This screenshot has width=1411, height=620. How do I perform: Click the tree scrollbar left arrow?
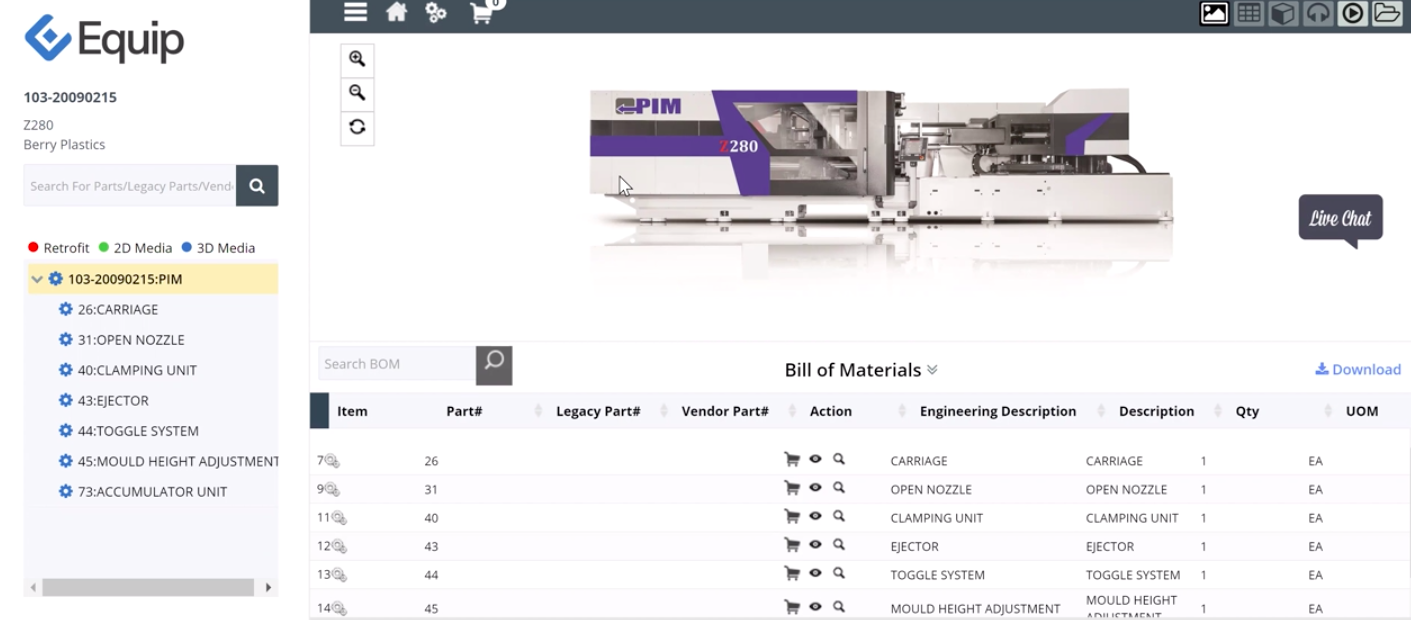pos(33,587)
